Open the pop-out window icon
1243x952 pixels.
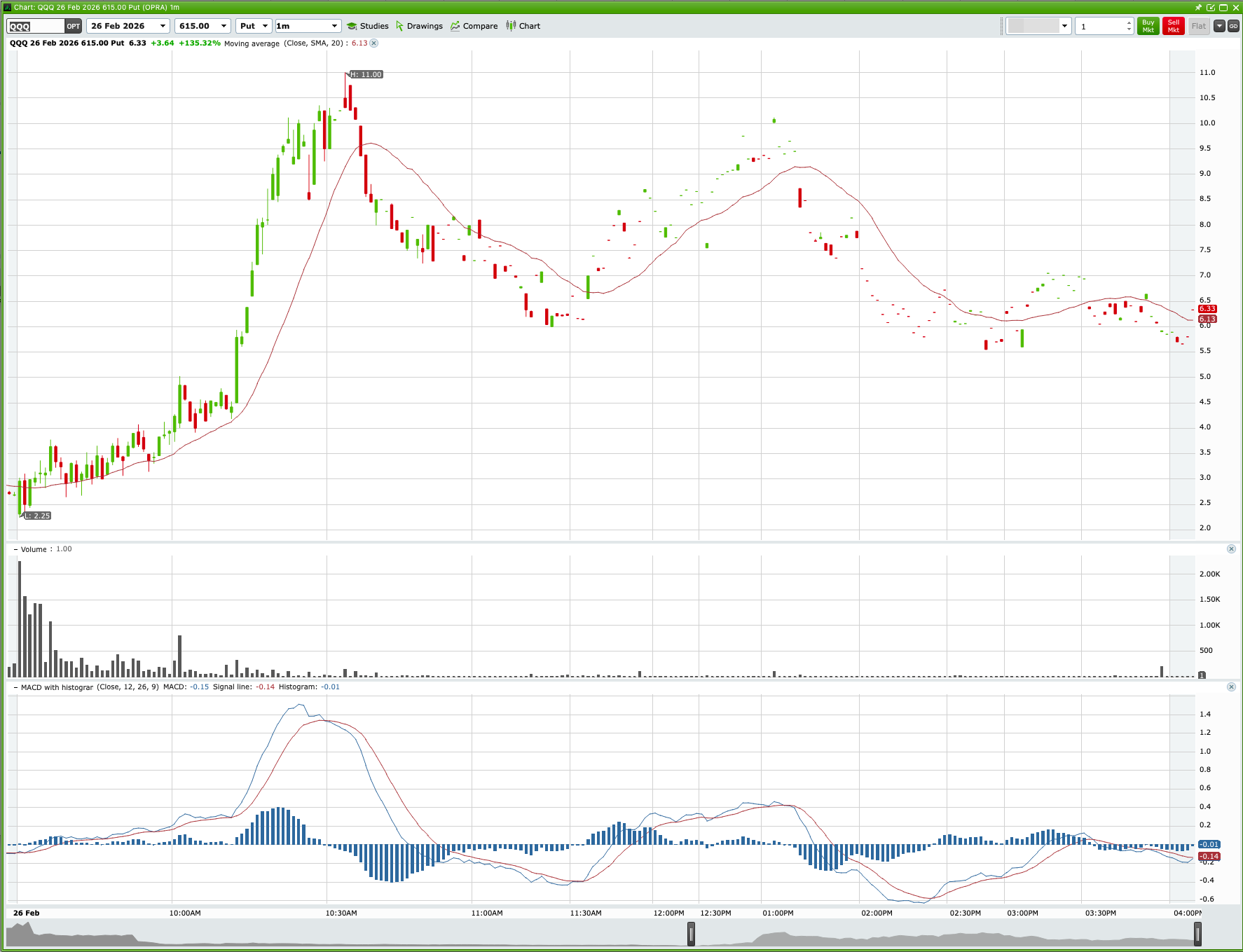tap(1210, 8)
